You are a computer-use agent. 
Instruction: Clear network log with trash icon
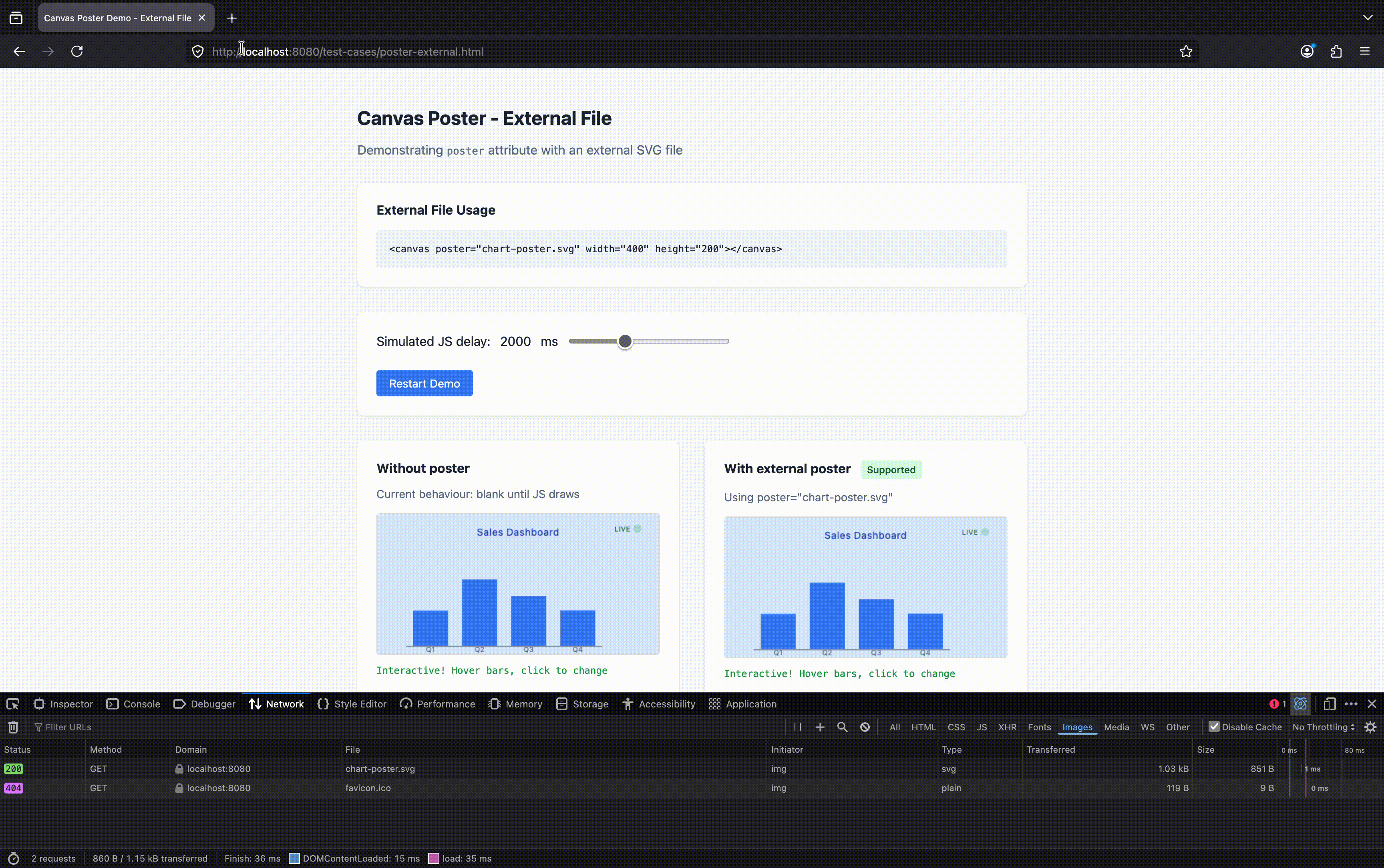[13, 727]
